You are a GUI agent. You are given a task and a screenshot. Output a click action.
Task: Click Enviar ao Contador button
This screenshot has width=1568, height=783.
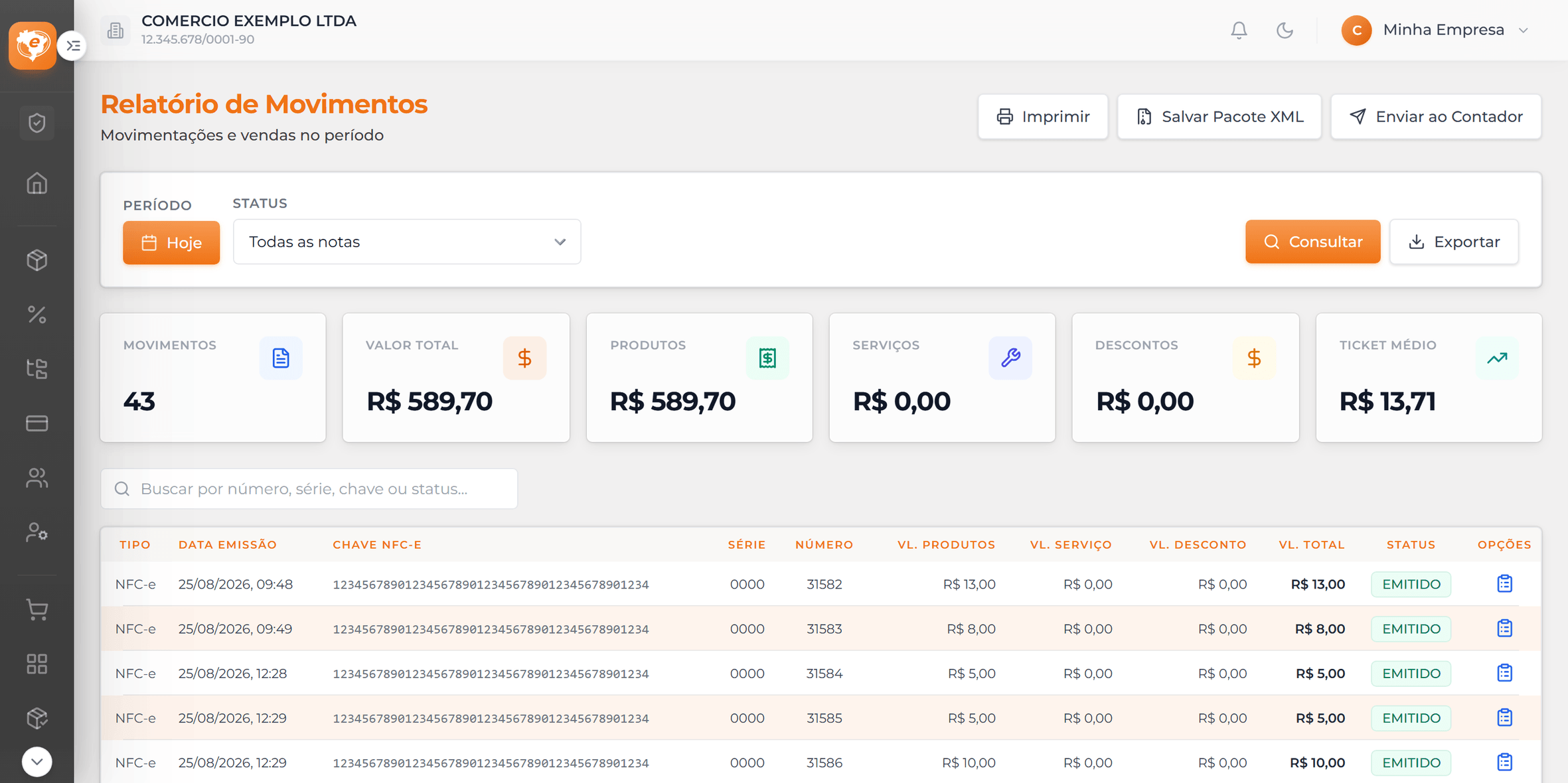pyautogui.click(x=1436, y=117)
